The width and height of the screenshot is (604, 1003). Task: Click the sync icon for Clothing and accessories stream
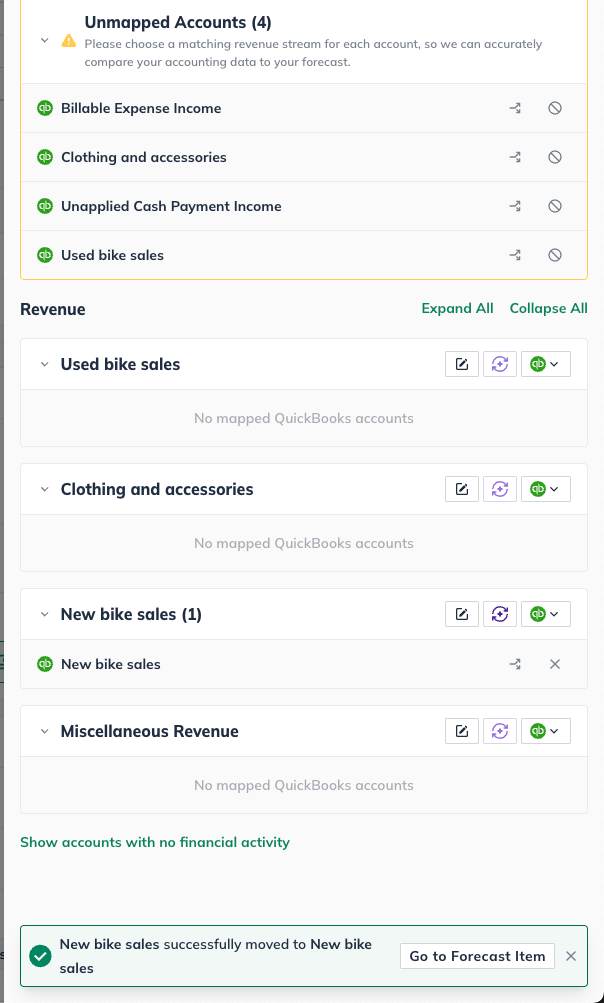499,489
